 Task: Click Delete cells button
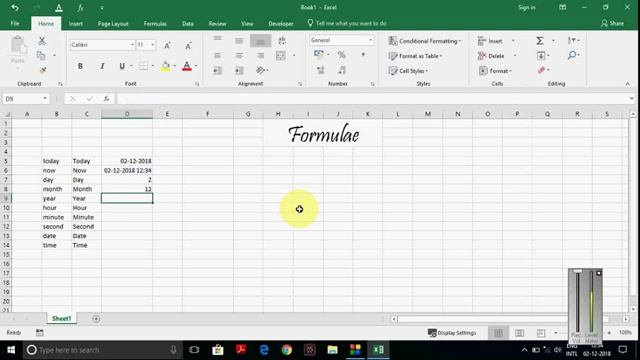[x=491, y=56]
